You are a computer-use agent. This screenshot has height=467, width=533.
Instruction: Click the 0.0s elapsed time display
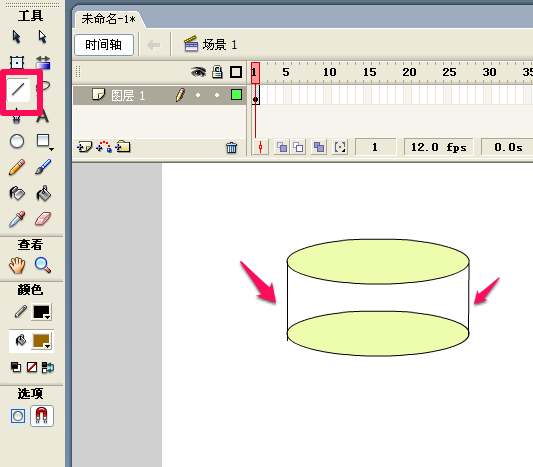pyautogui.click(x=508, y=147)
